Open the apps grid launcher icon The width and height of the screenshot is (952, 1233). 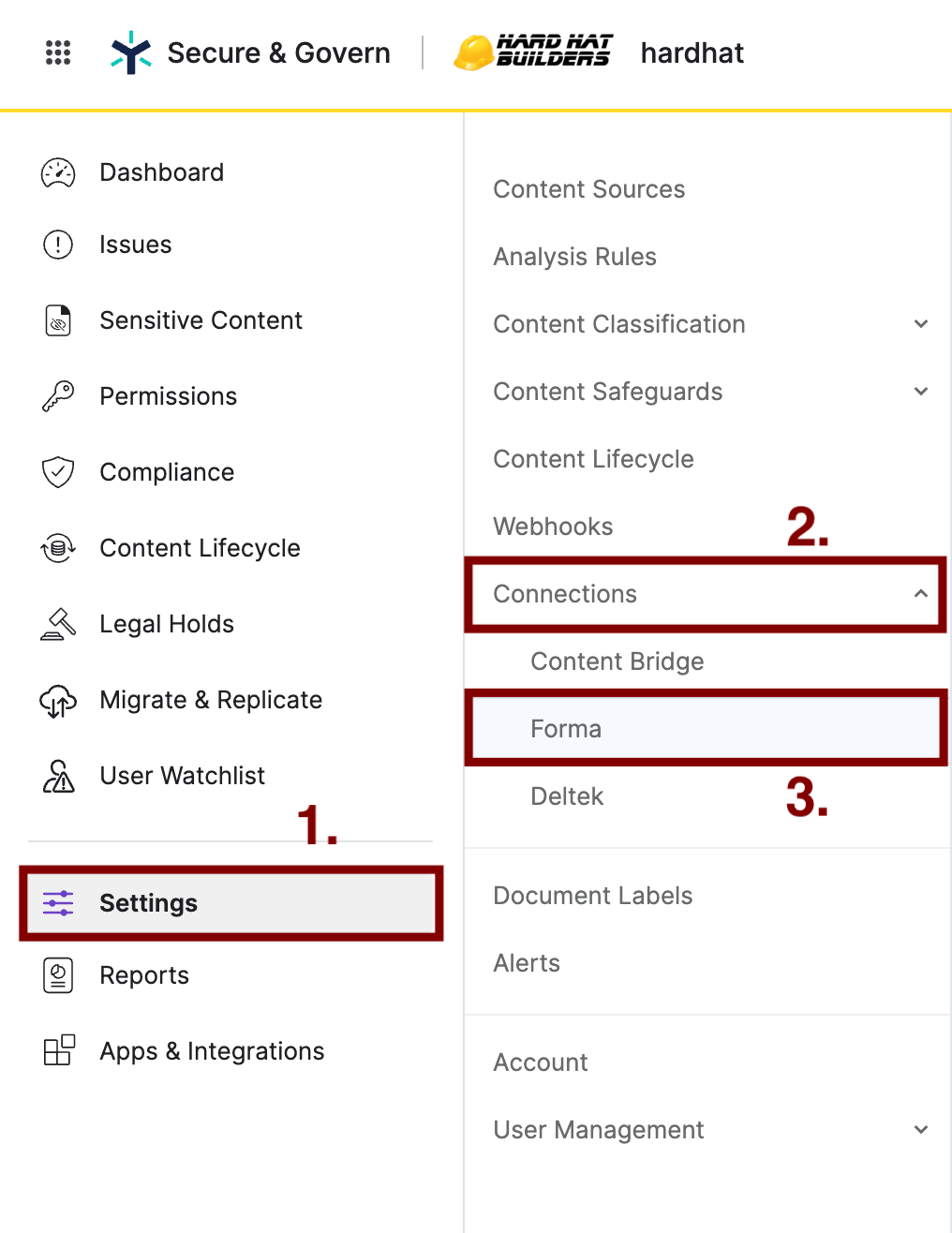click(x=58, y=52)
